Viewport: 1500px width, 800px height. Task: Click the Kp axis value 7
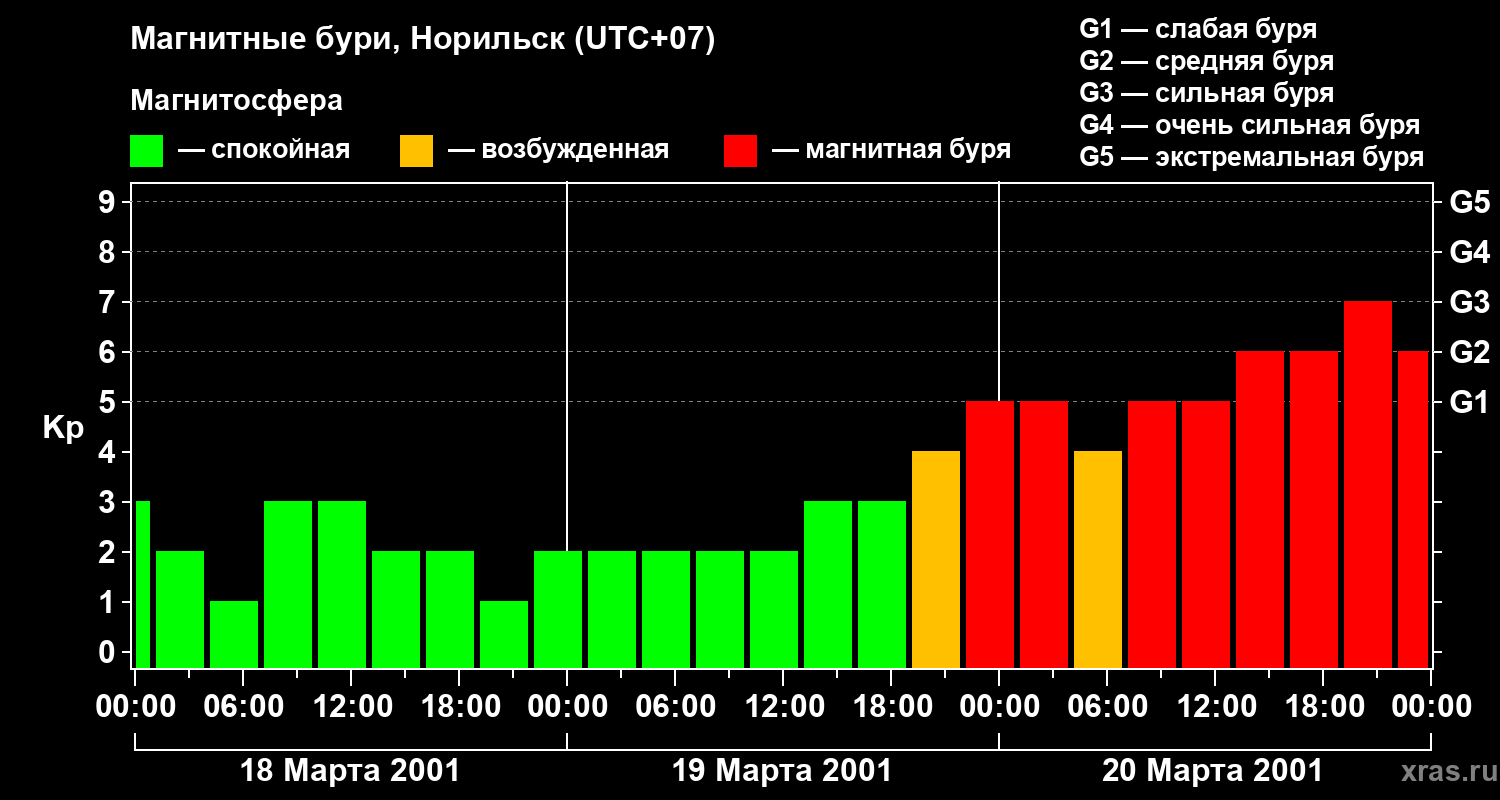click(x=109, y=302)
